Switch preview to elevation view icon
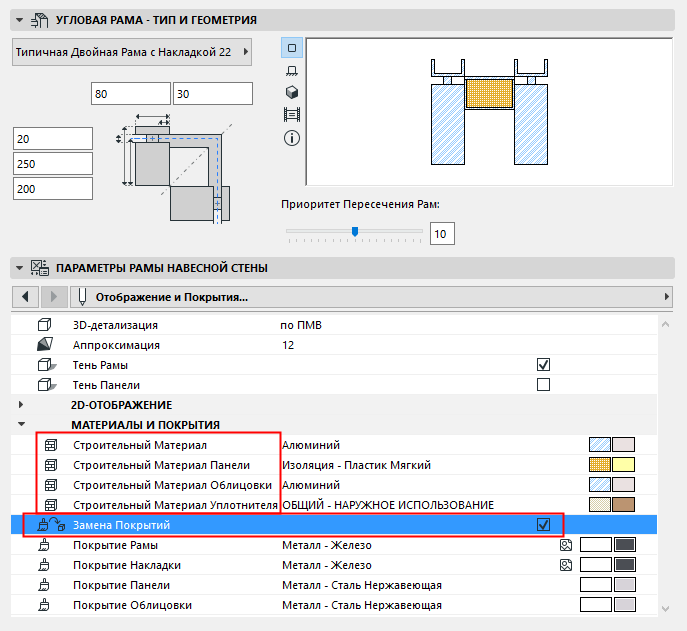 coord(292,70)
